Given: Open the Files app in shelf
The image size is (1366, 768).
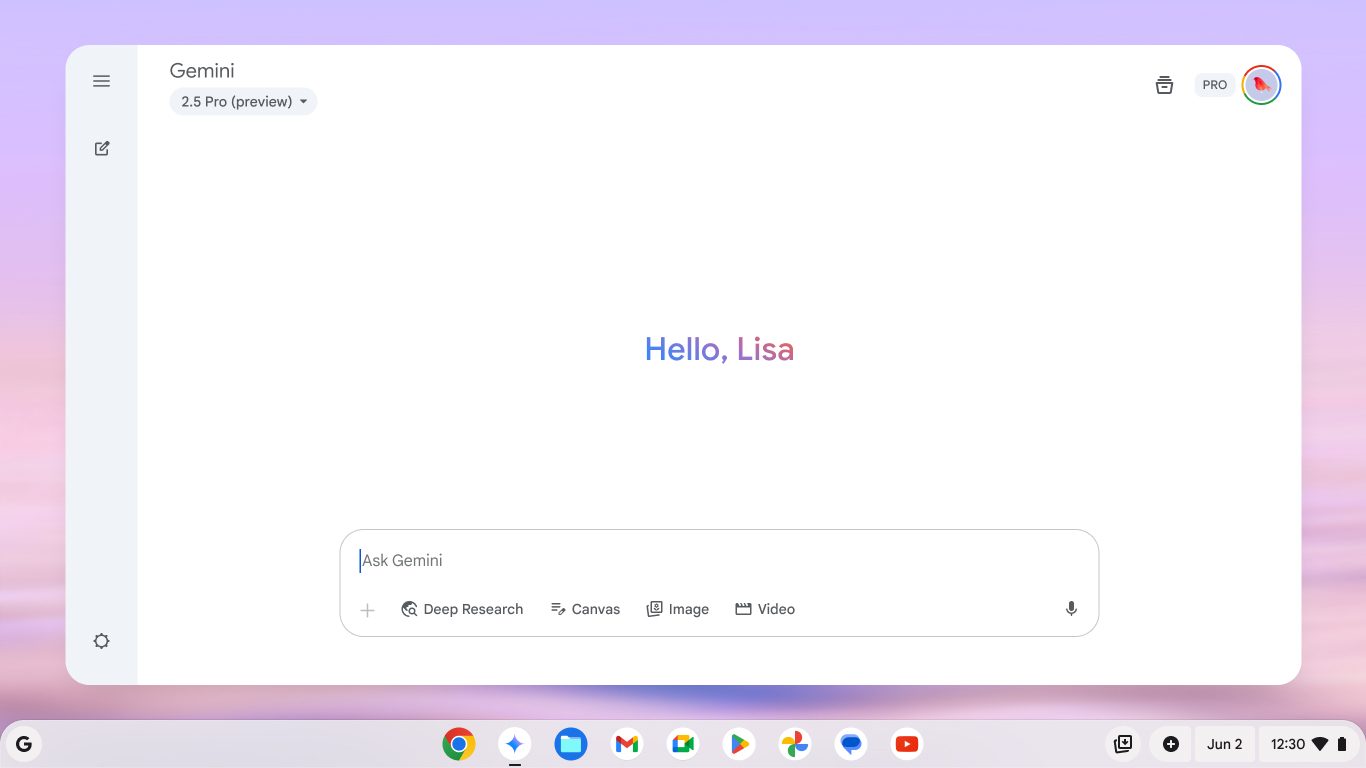Looking at the screenshot, I should [571, 744].
